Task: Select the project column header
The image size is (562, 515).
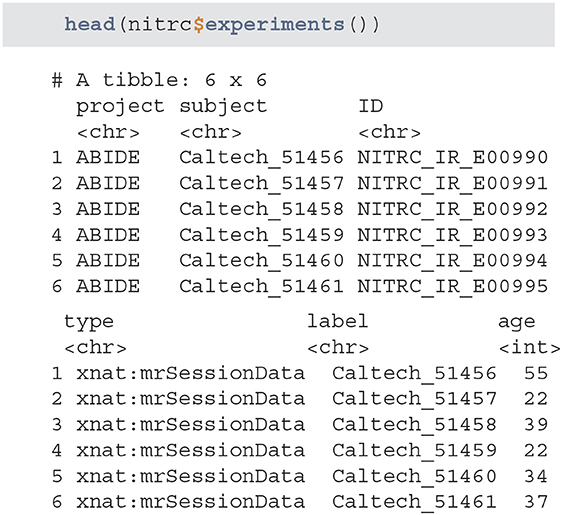Action: pos(120,107)
